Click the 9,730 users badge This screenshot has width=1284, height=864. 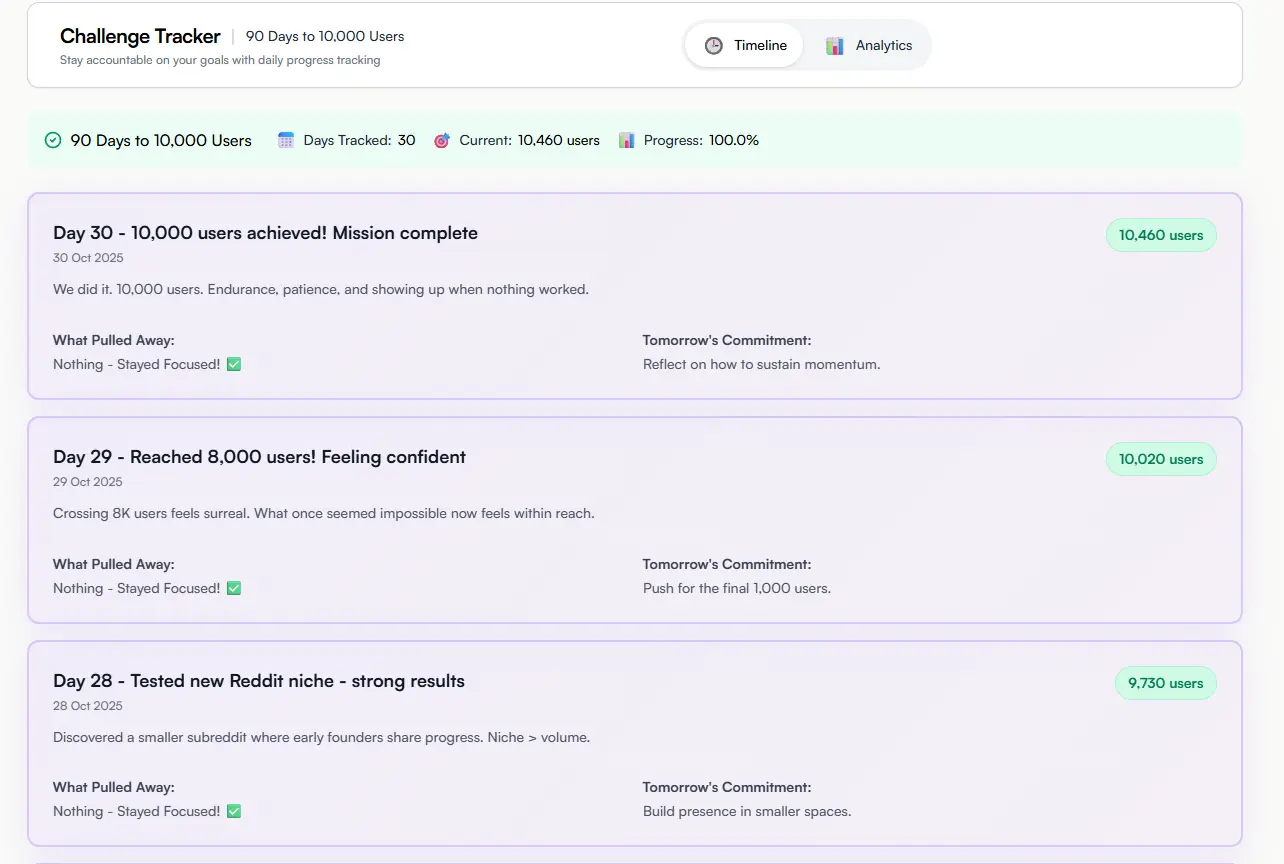pos(1165,684)
